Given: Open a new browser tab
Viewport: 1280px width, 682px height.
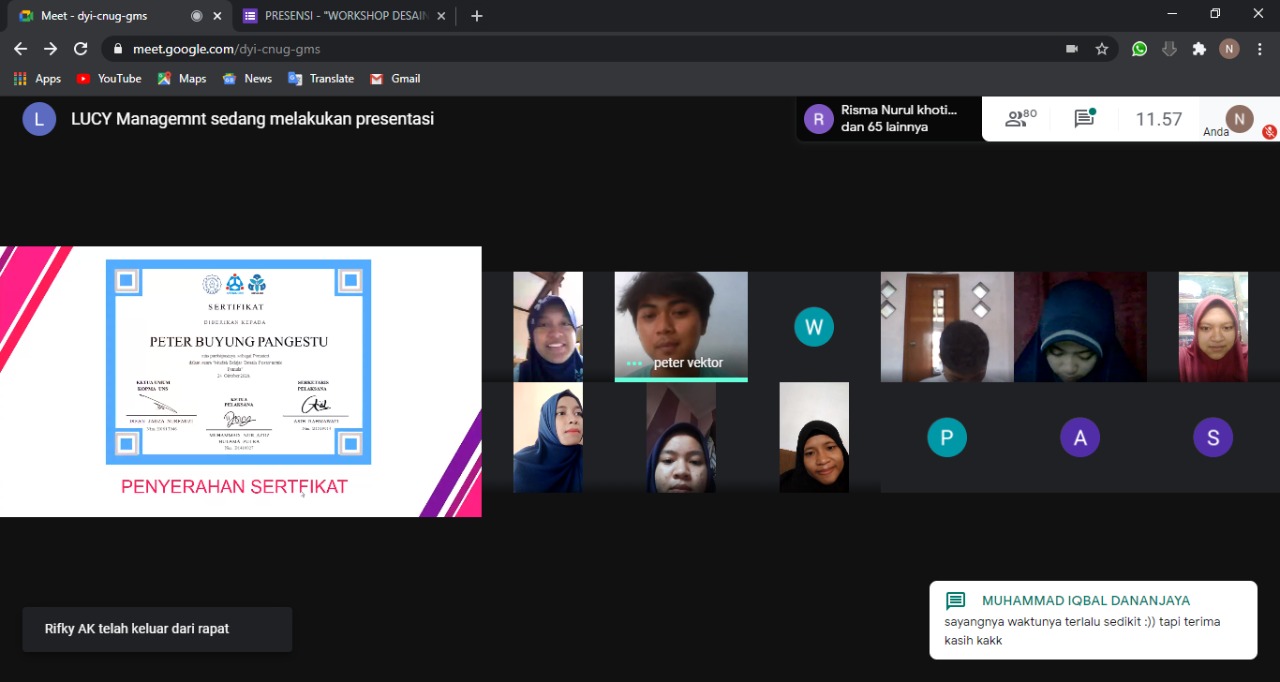Looking at the screenshot, I should coord(477,16).
